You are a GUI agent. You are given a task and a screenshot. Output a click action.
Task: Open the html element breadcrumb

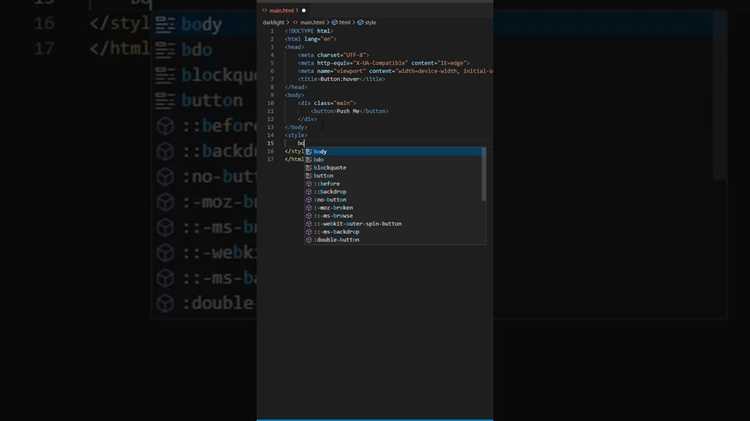coord(345,22)
